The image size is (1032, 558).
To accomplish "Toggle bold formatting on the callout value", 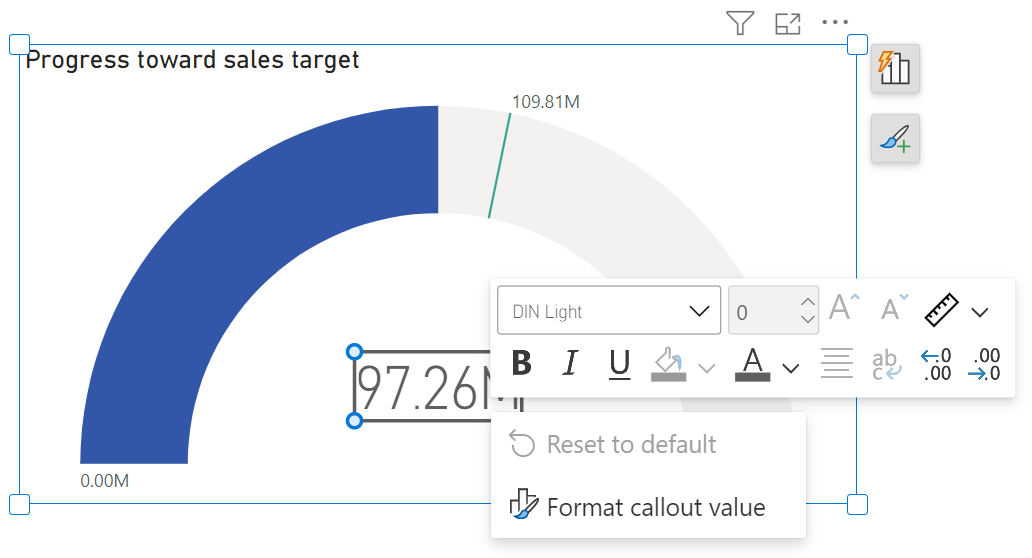I will click(521, 363).
